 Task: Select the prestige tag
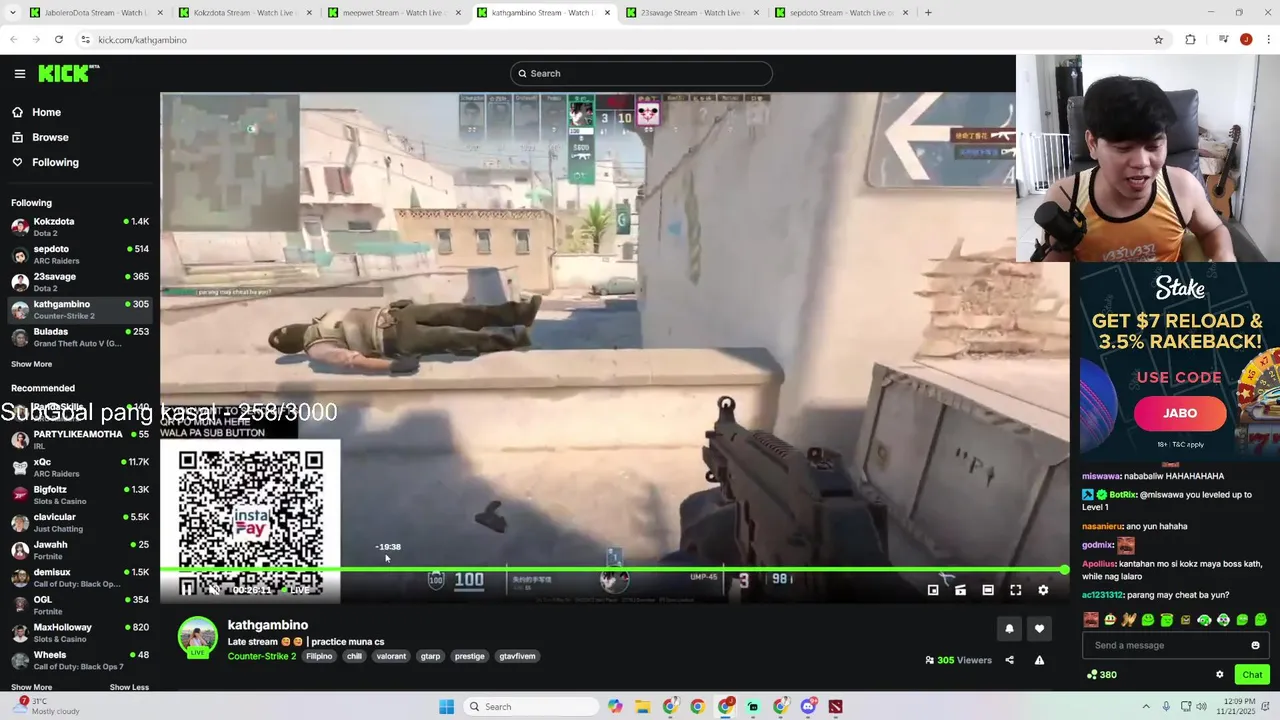point(469,656)
